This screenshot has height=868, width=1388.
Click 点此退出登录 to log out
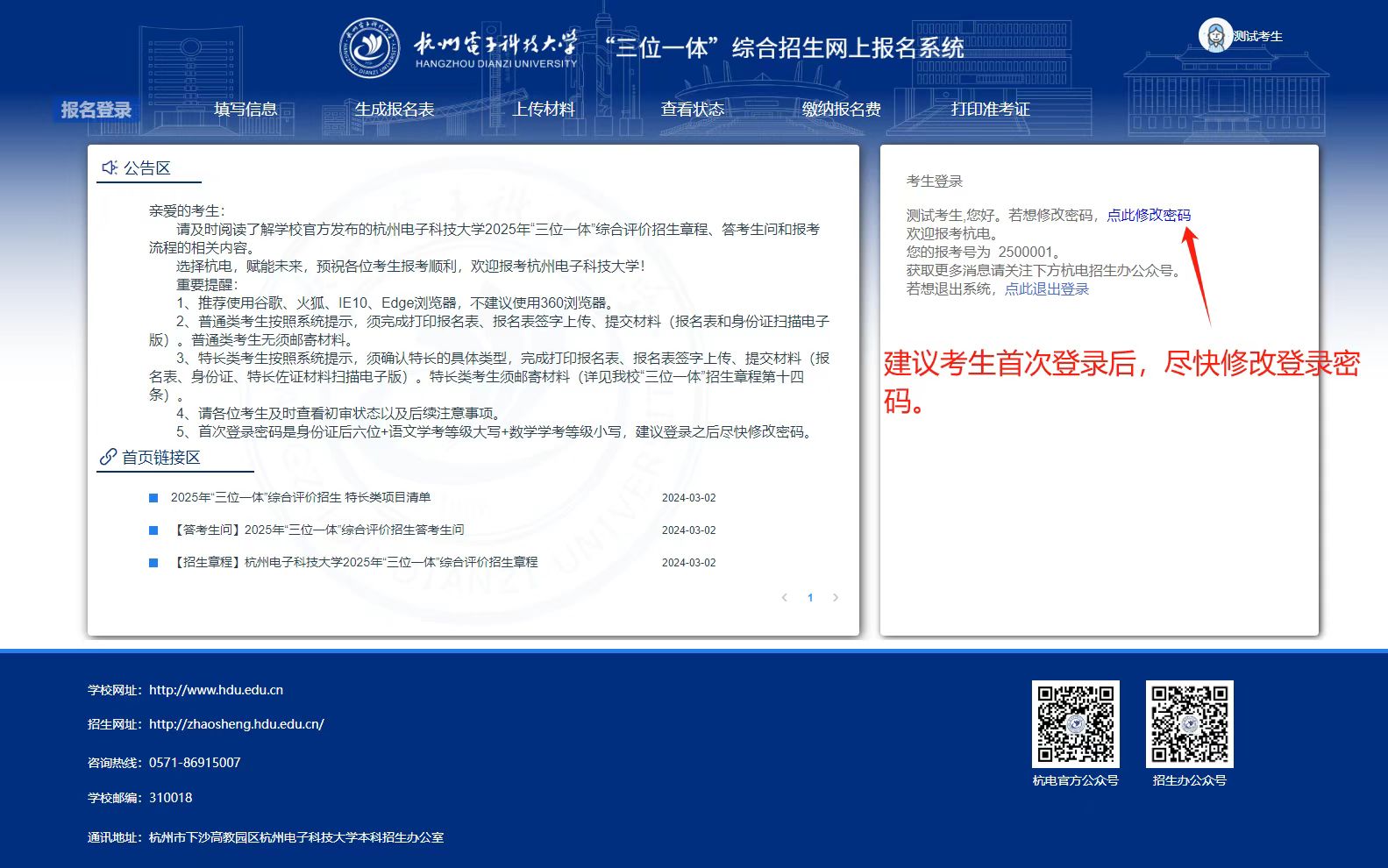click(x=1046, y=289)
